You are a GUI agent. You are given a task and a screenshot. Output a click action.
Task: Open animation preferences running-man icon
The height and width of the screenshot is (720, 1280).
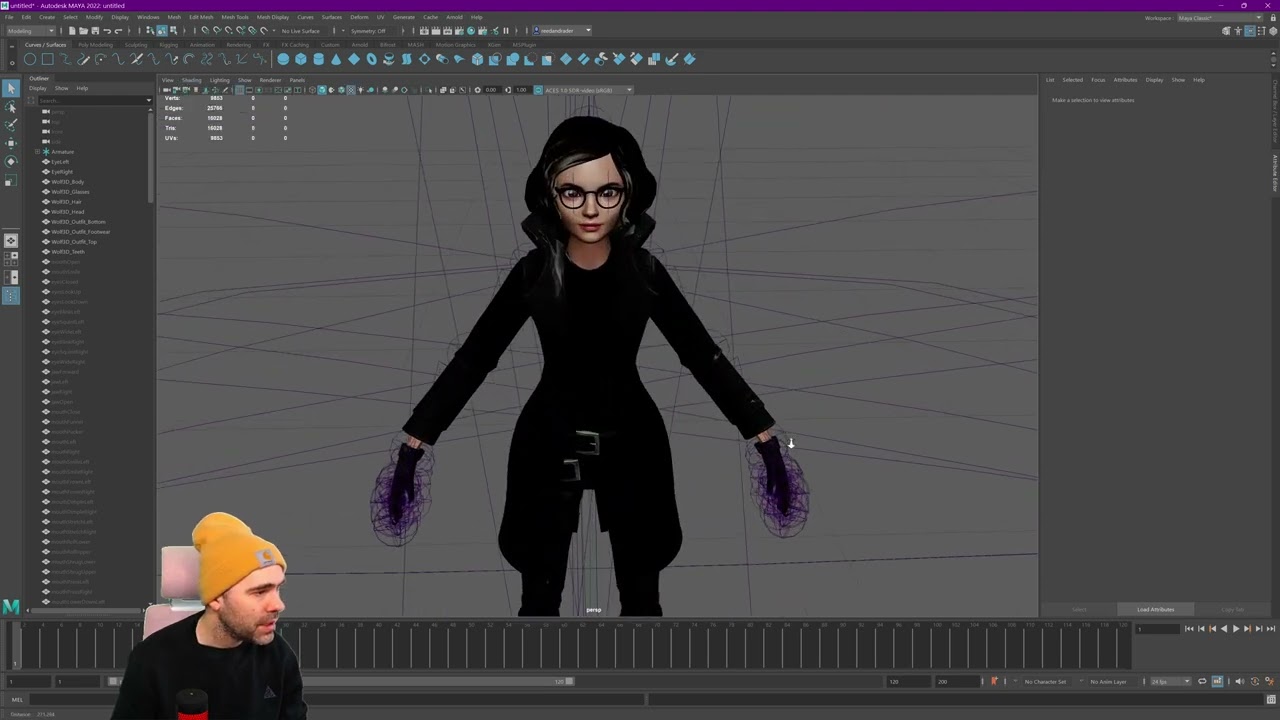pyautogui.click(x=1268, y=682)
